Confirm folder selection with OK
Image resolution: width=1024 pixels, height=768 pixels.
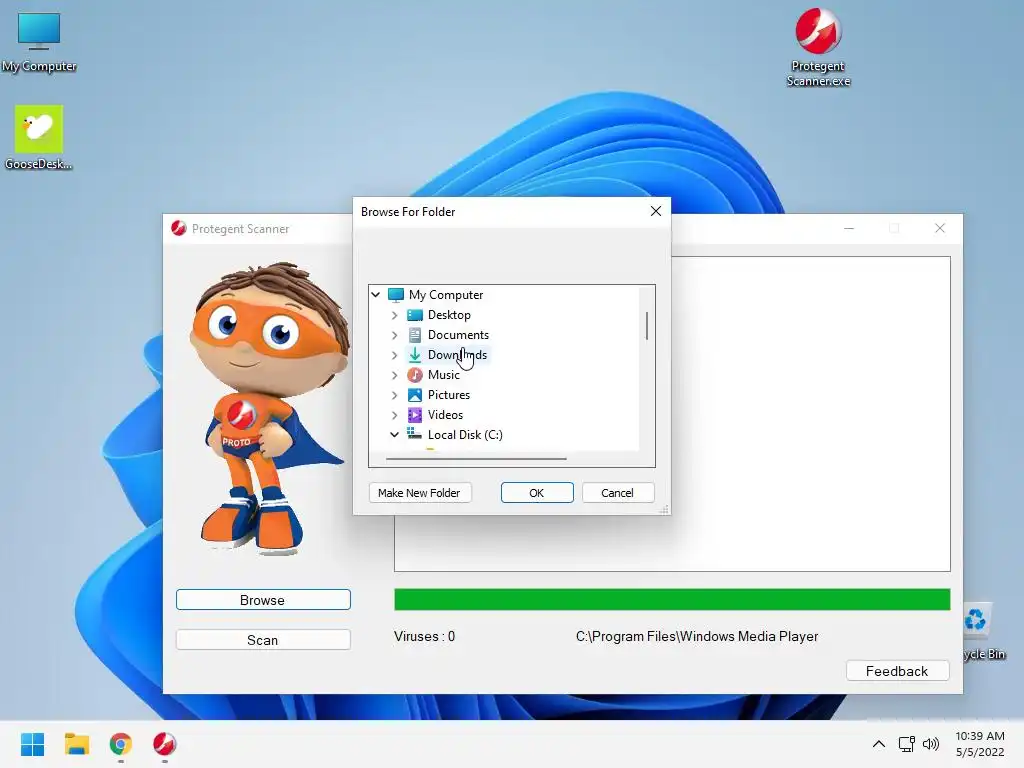pyautogui.click(x=537, y=492)
